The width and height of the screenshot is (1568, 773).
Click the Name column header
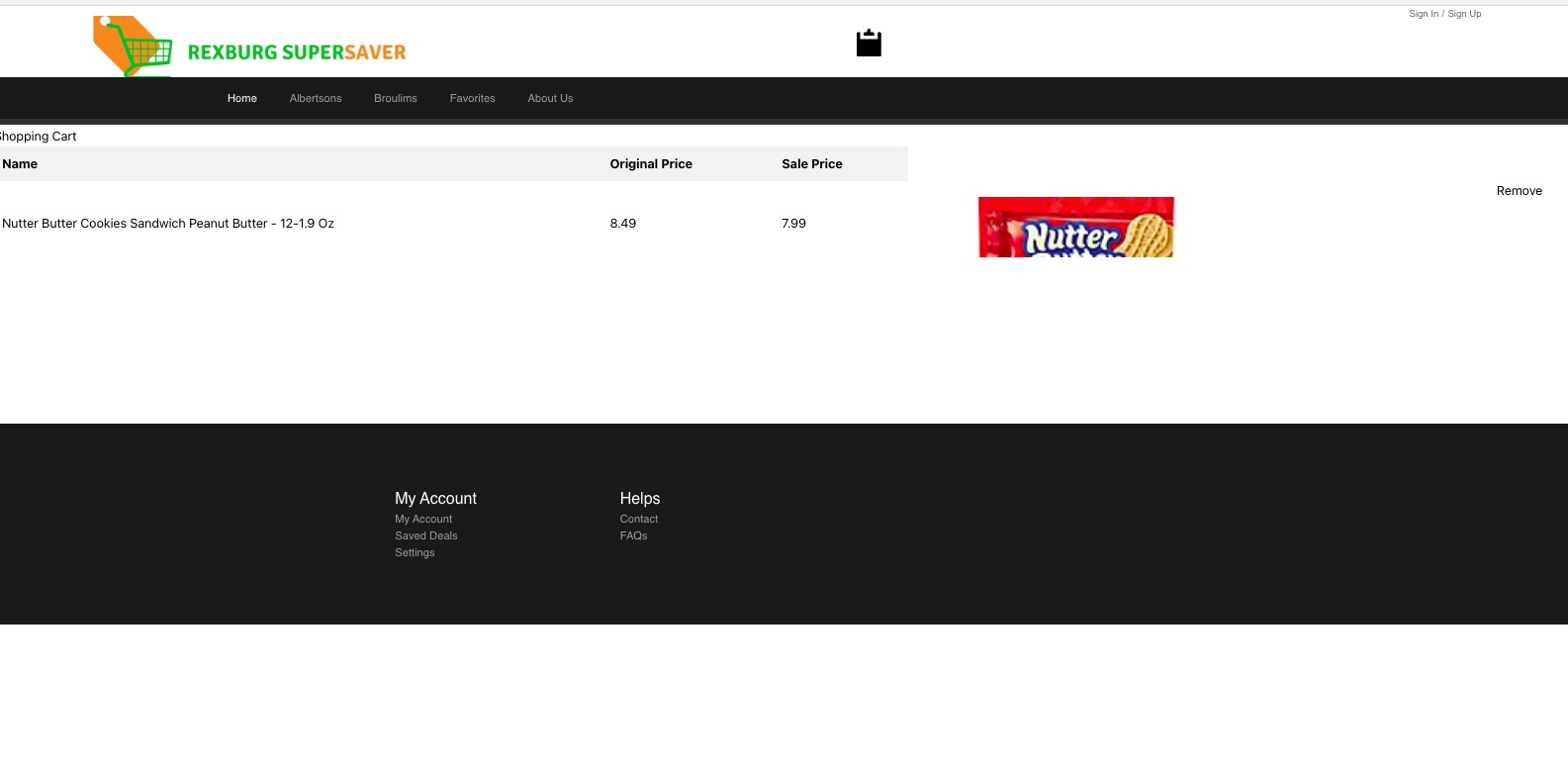coord(20,164)
